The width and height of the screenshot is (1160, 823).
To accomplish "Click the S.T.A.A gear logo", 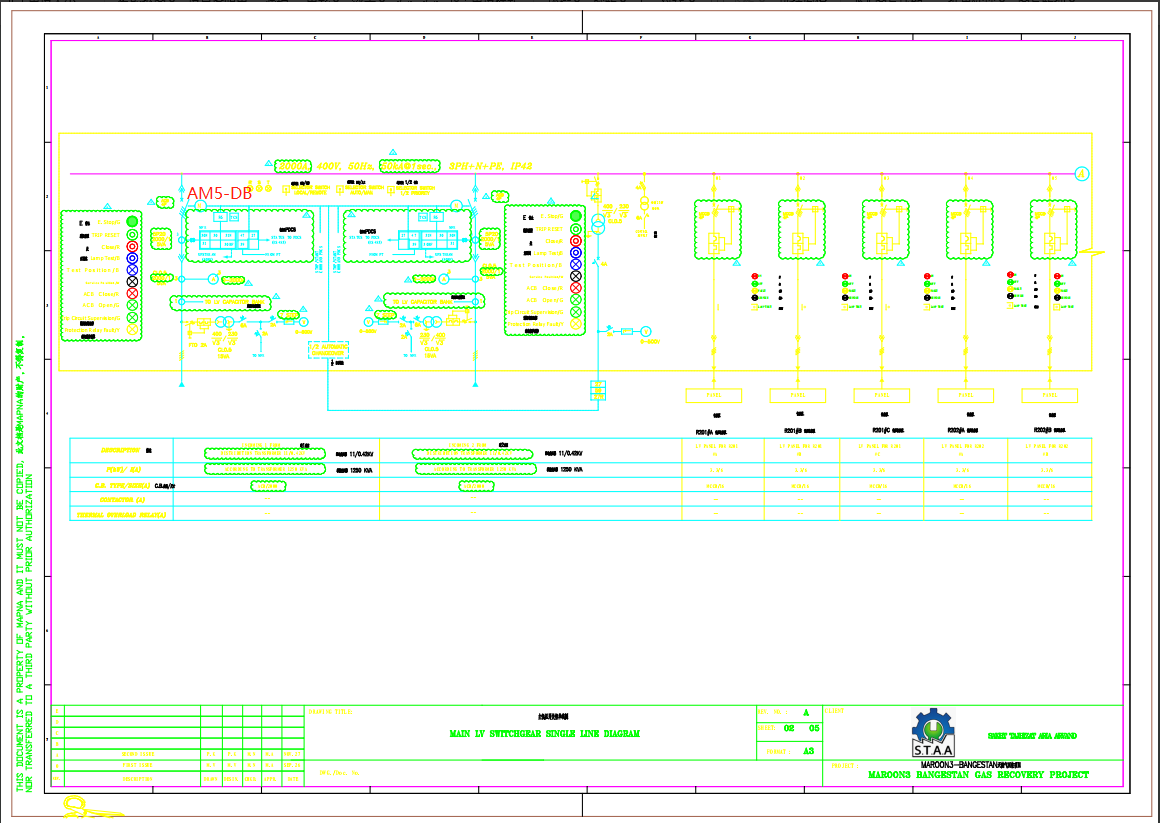I will coord(933,732).
